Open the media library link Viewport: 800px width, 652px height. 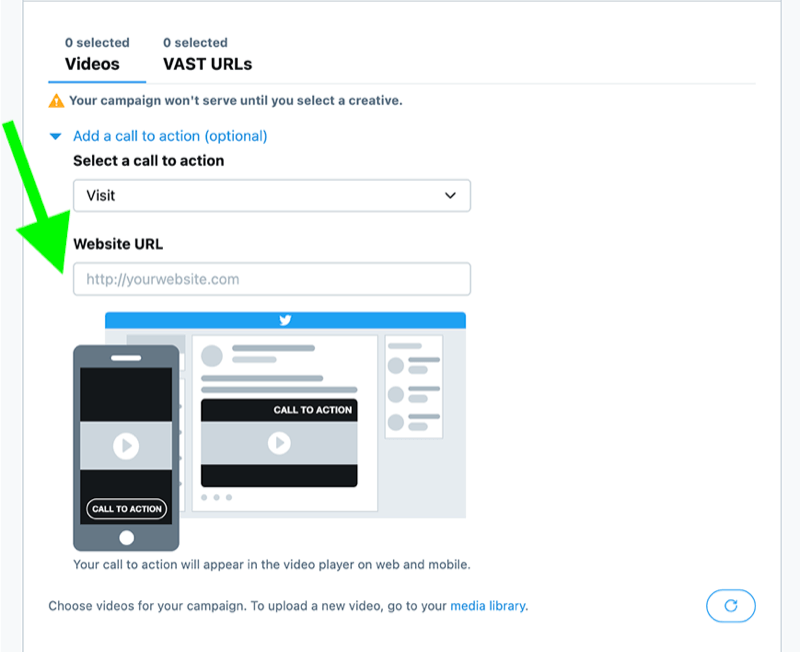[488, 606]
